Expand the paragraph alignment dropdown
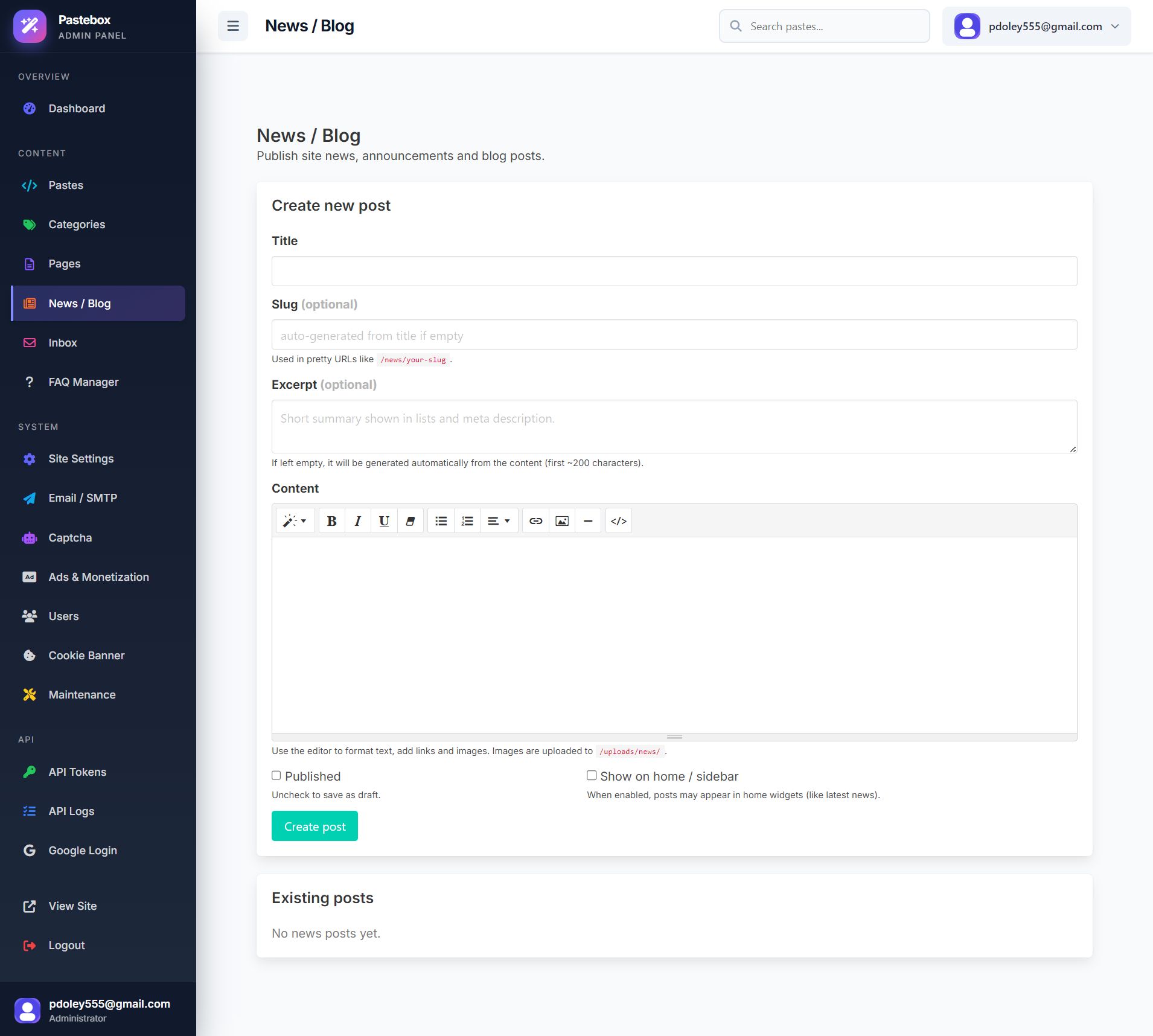Viewport: 1153px width, 1036px height. pyautogui.click(x=499, y=521)
